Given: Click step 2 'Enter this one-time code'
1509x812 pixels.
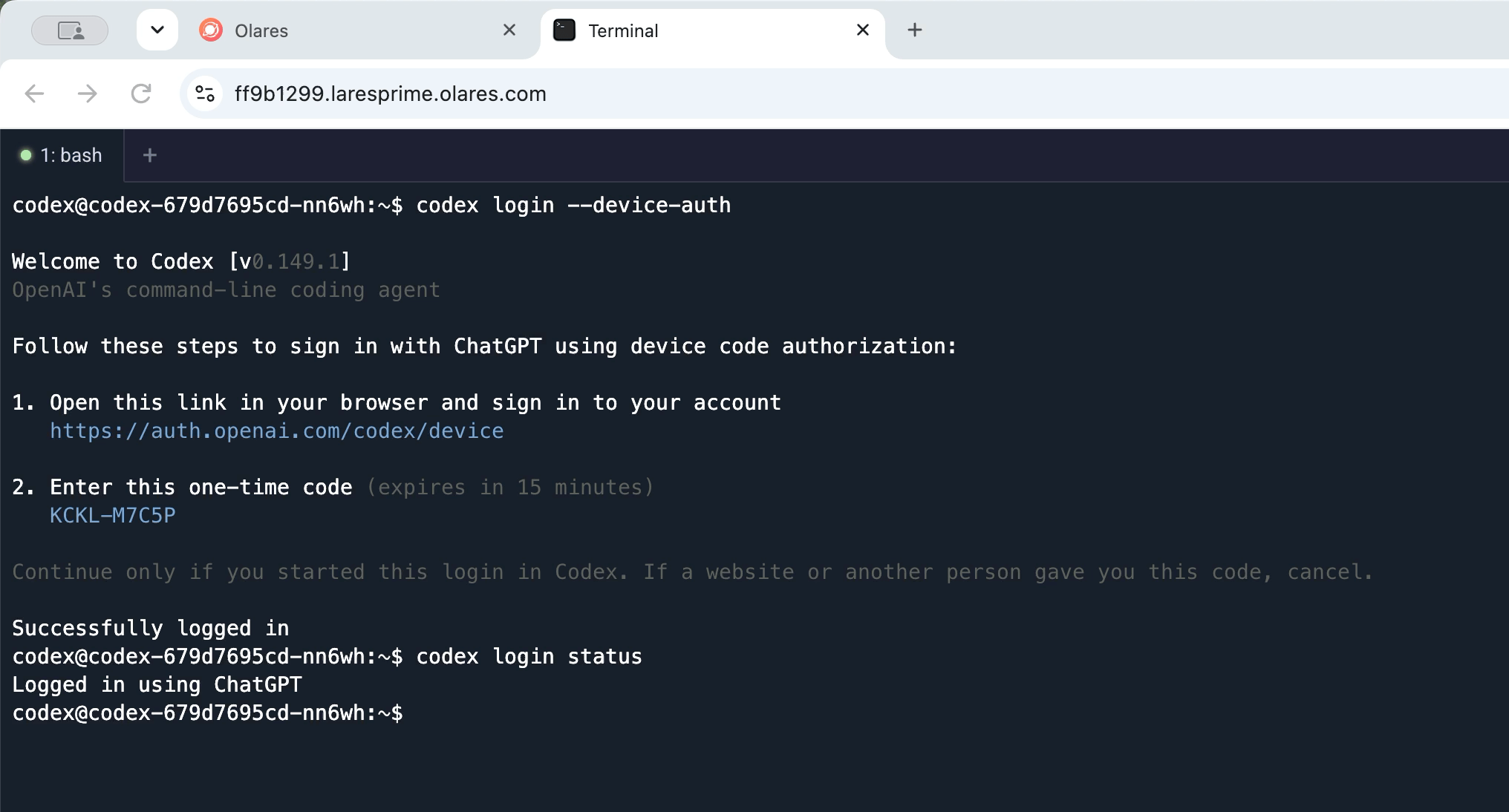Looking at the screenshot, I should coord(182,487).
